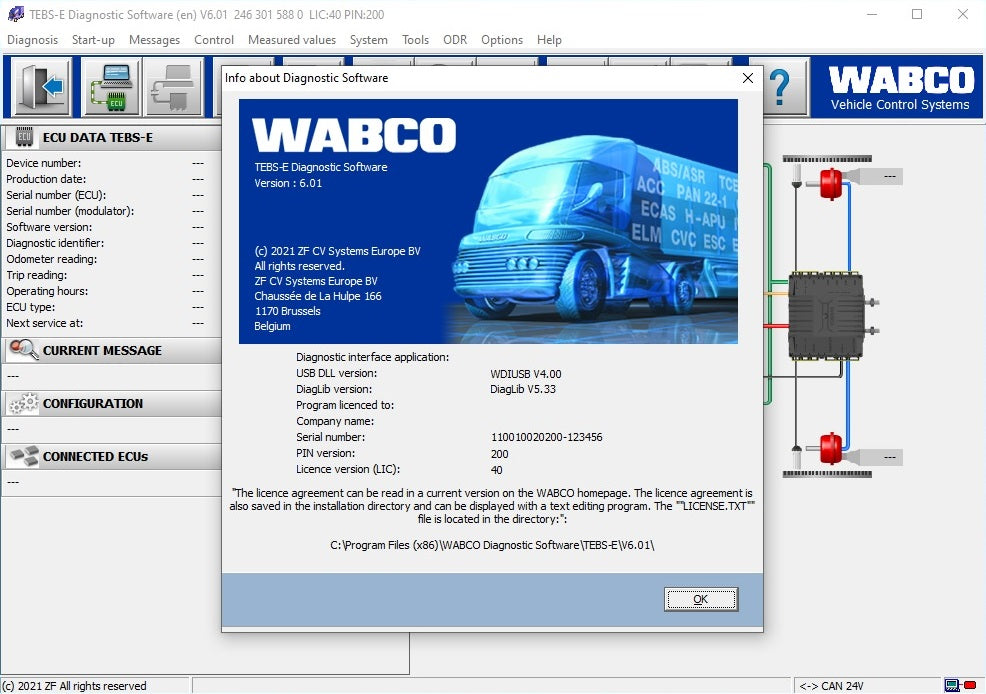Click the print toolbar icon
Image resolution: width=986 pixels, height=694 pixels.
point(173,87)
